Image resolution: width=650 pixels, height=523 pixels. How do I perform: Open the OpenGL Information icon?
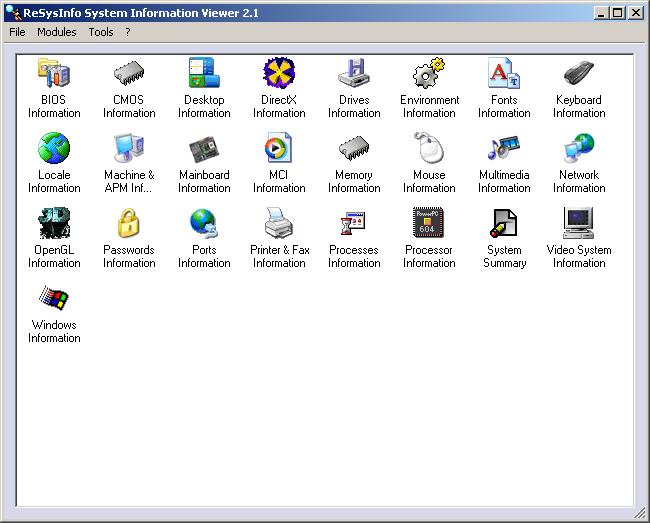pos(54,223)
